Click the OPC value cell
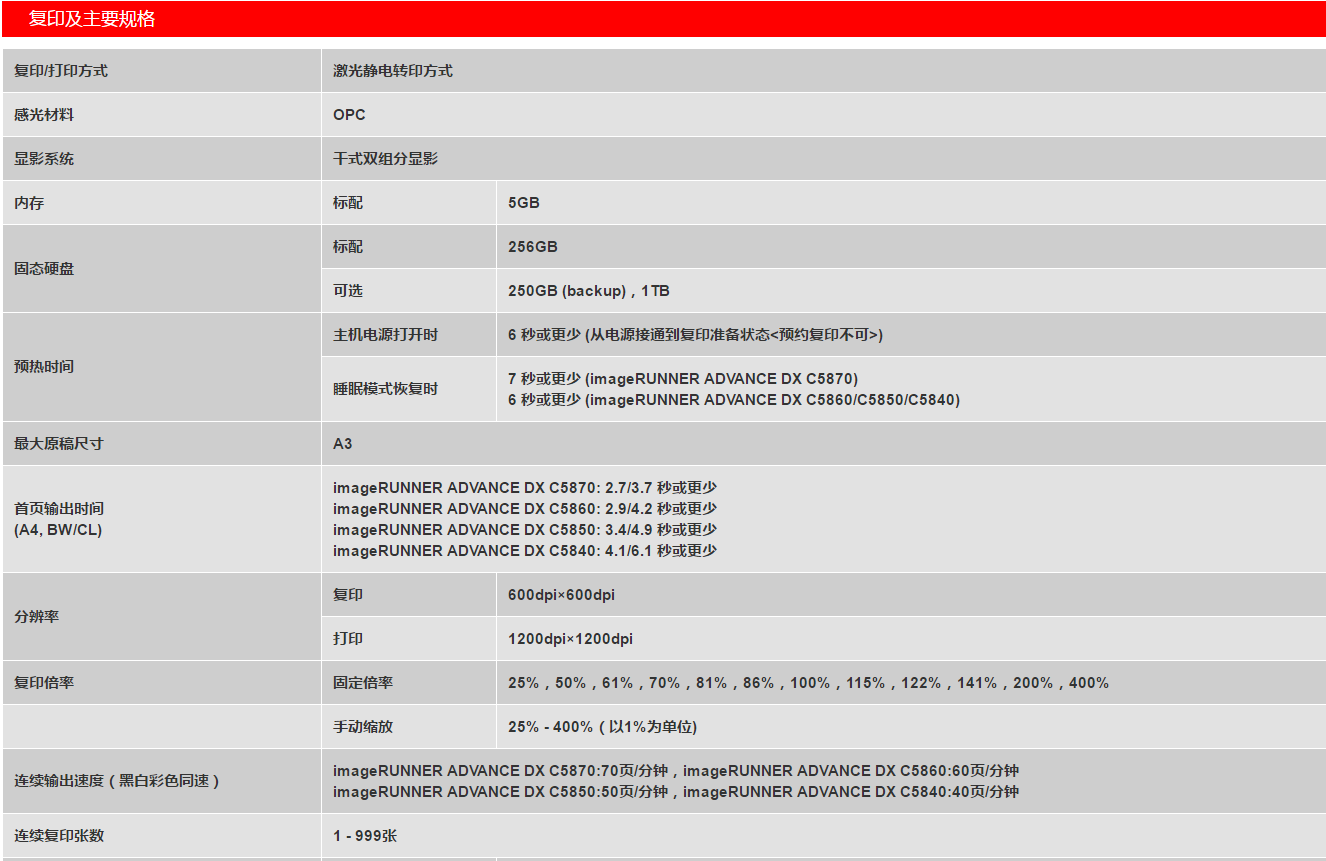The image size is (1326, 861). 350,115
